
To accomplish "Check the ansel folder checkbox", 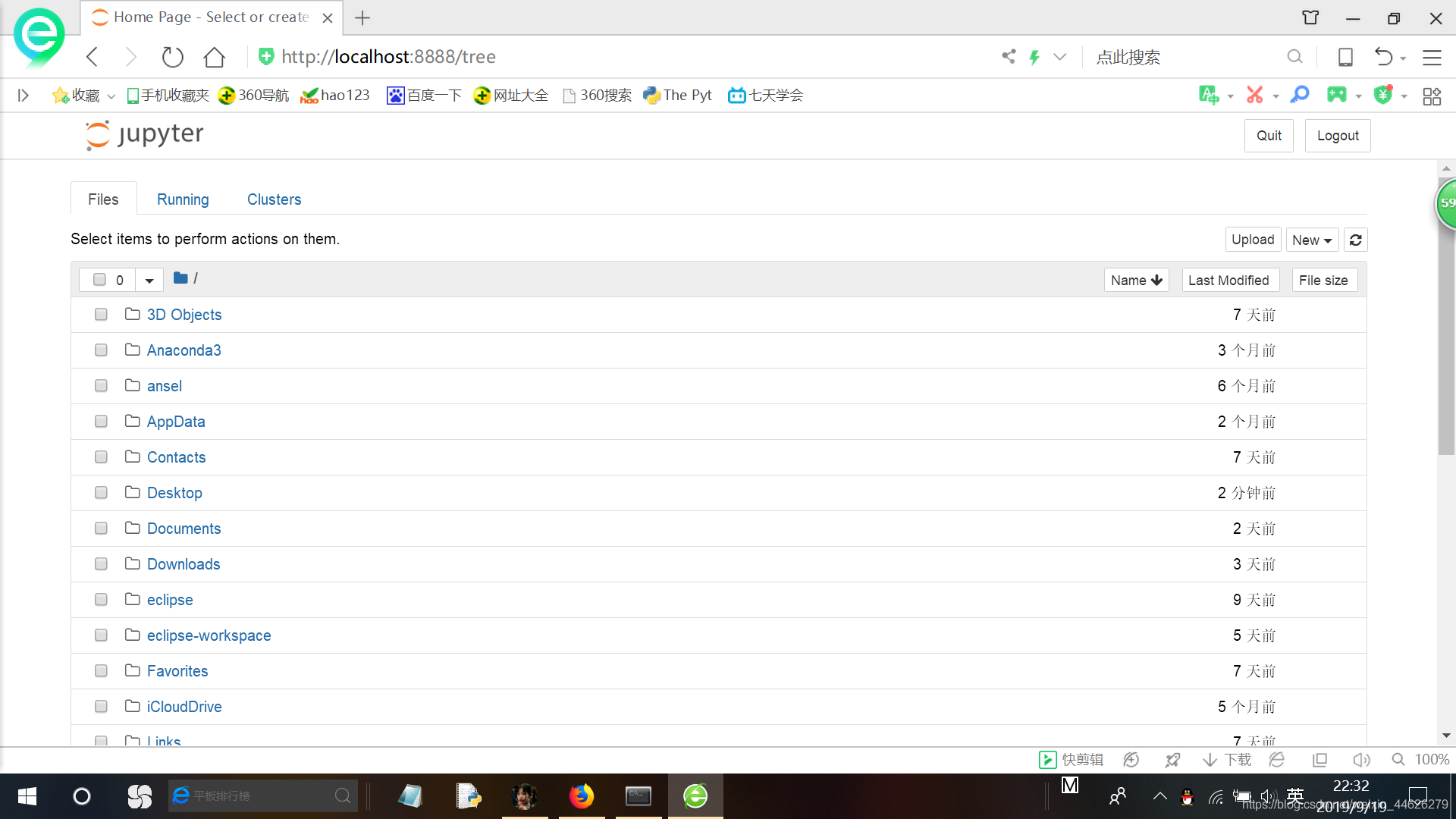I will (x=101, y=386).
